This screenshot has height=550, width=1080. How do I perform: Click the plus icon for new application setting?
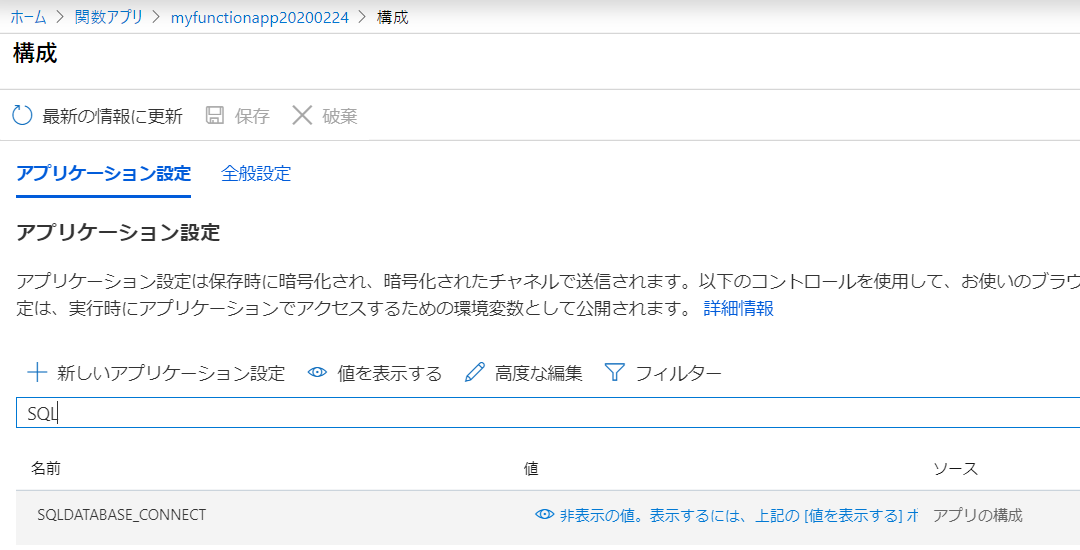(37, 372)
